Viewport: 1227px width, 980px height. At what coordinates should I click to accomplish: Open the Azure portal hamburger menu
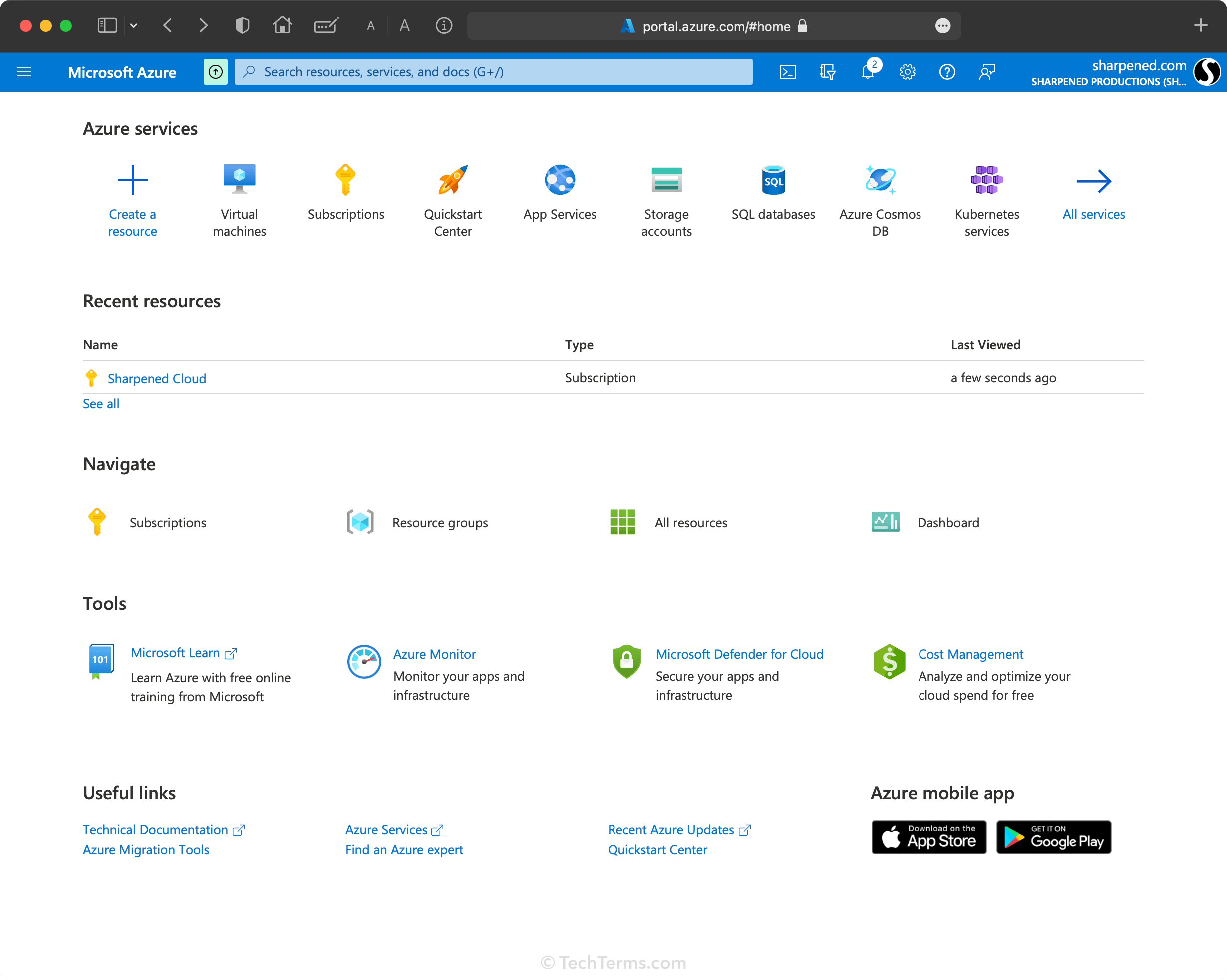coord(24,72)
